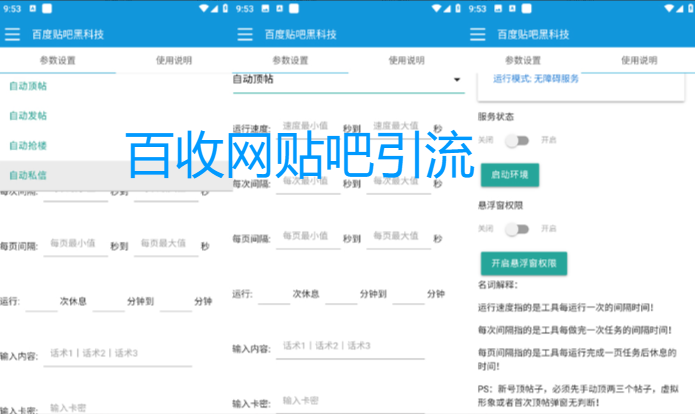Click the field before 次休息 in the first screenshot
Image resolution: width=695 pixels, height=414 pixels.
(x=41, y=302)
